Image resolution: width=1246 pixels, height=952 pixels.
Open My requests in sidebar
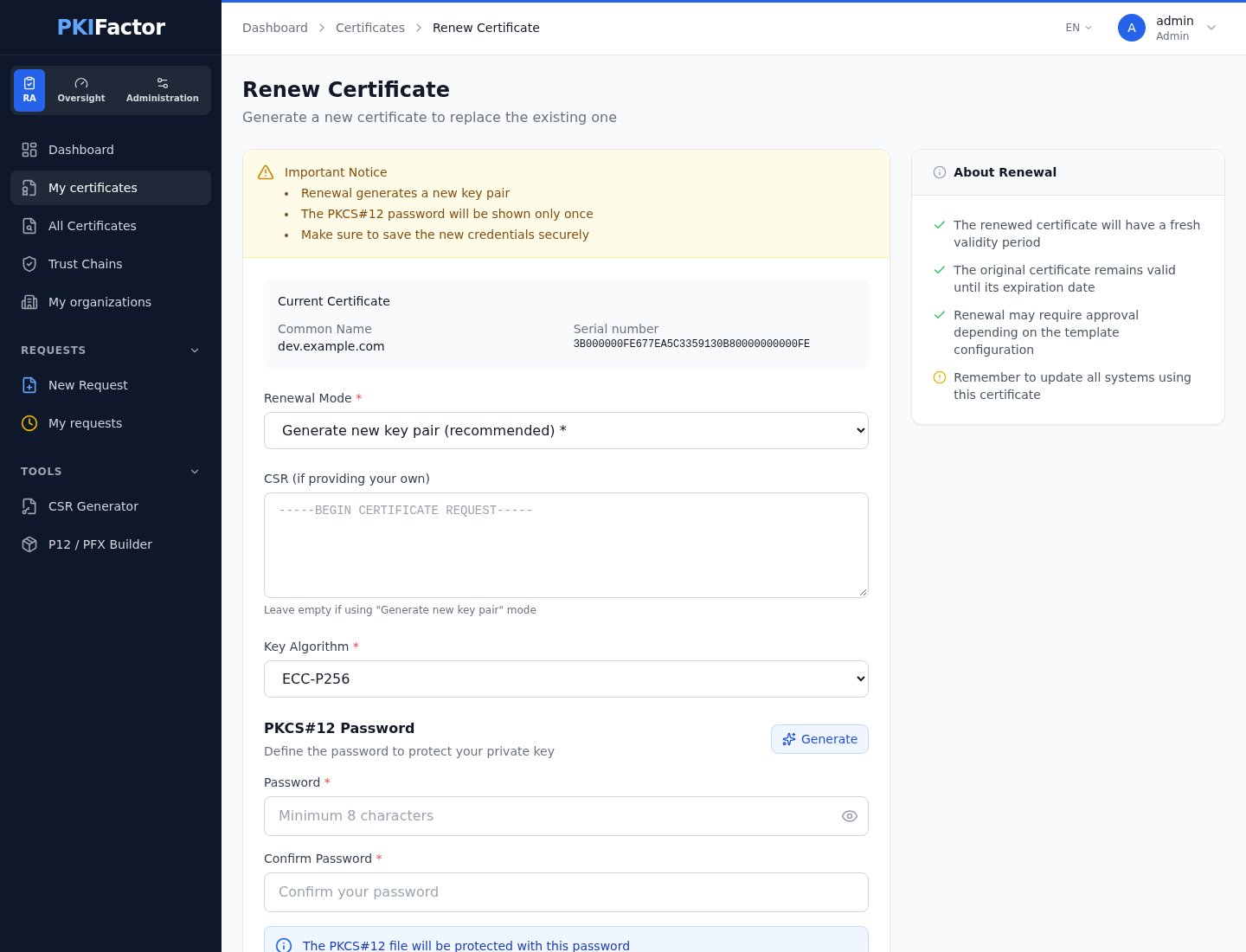[x=111, y=423]
